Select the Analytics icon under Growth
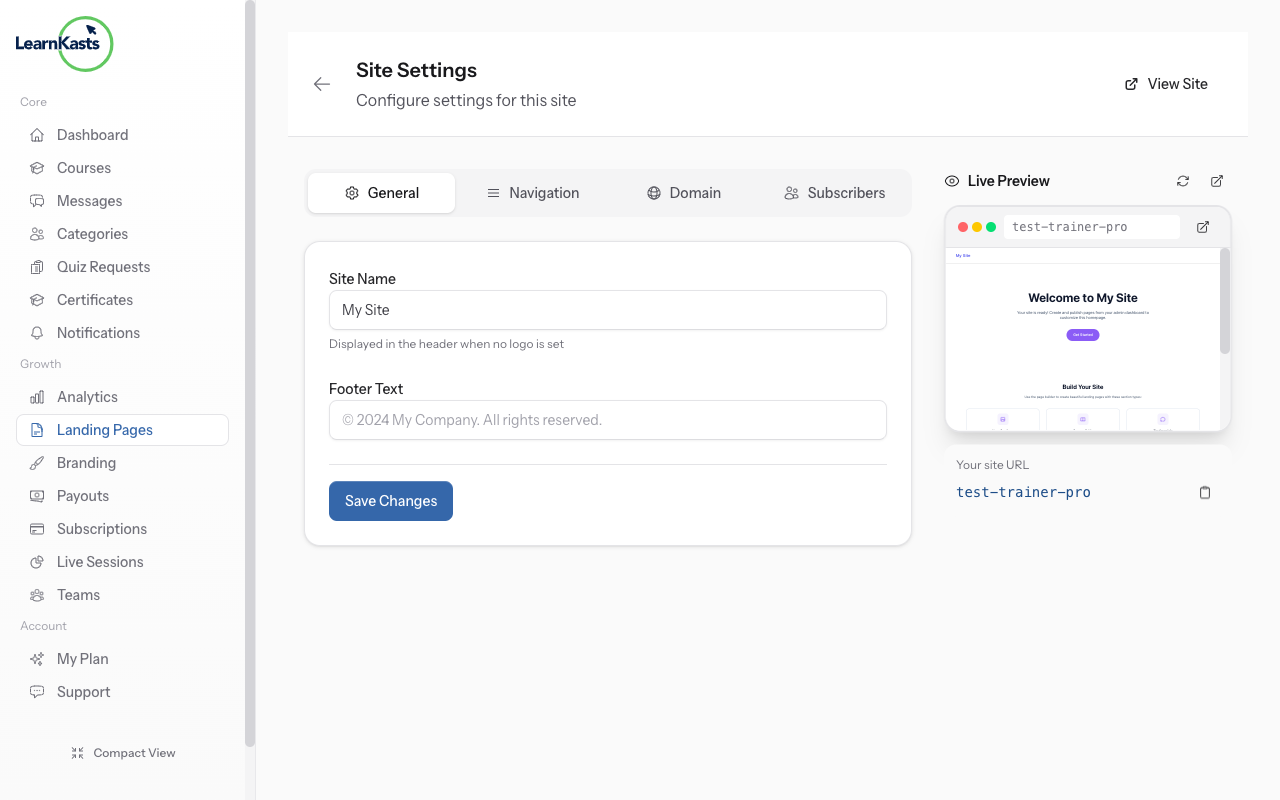This screenshot has width=1280, height=800. pyautogui.click(x=36, y=396)
